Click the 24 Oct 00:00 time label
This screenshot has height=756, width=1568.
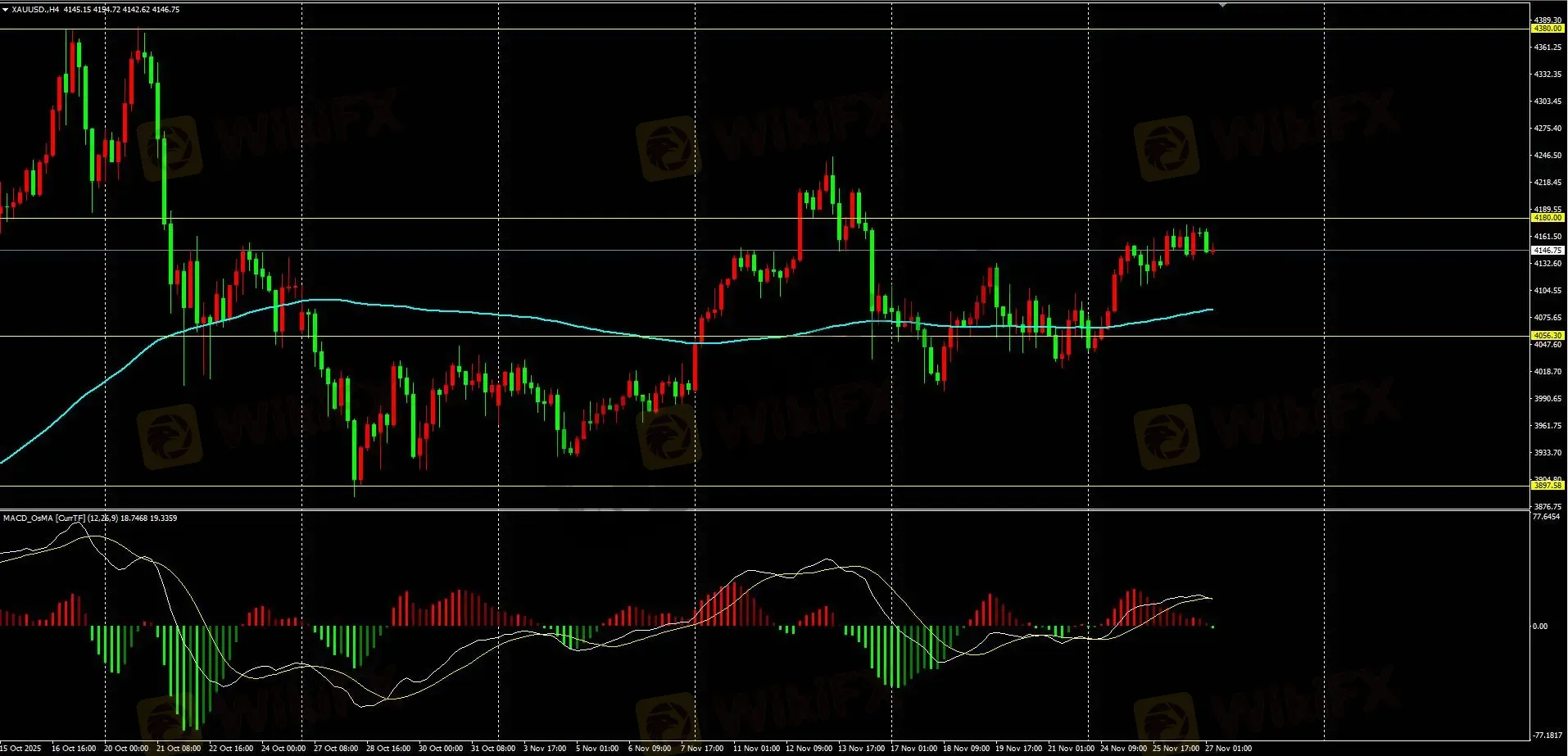pyautogui.click(x=283, y=748)
